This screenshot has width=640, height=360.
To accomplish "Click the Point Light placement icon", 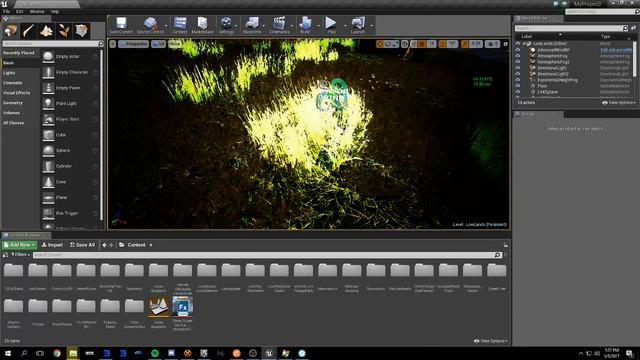I will pos(48,103).
